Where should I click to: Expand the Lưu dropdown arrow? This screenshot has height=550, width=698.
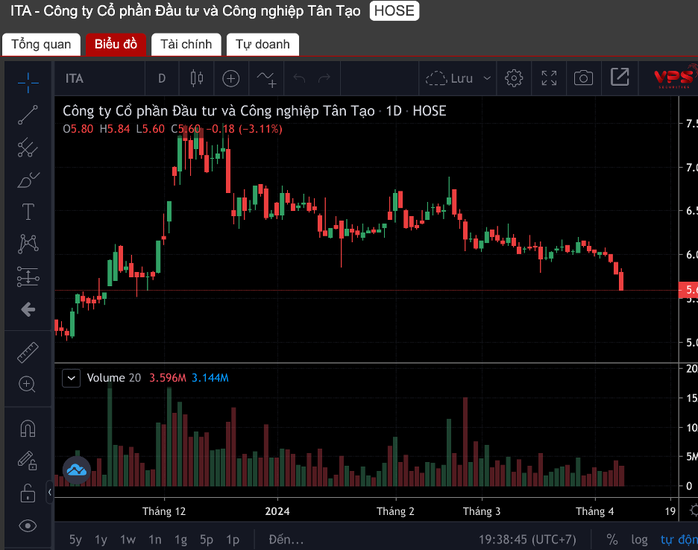click(487, 79)
